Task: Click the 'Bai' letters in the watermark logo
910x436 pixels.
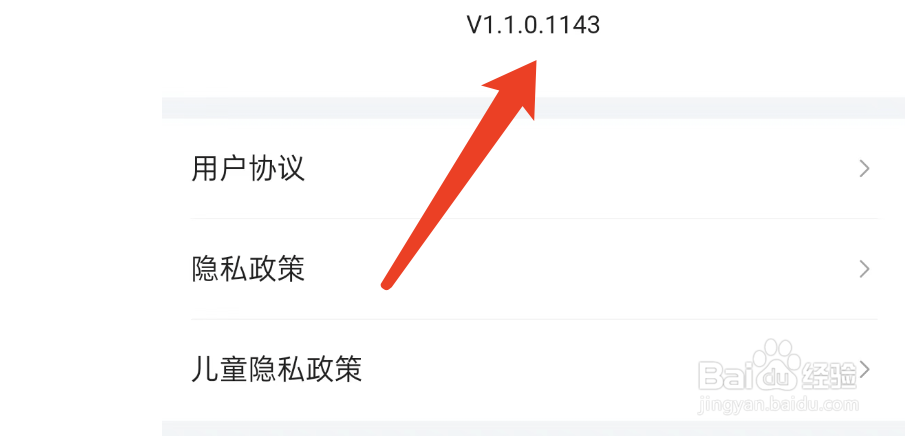Action: 720,375
